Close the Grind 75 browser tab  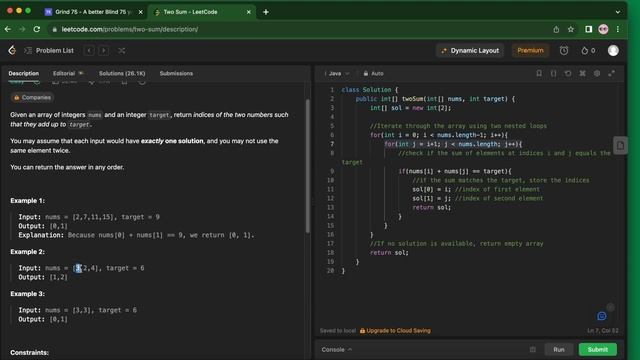(140, 12)
